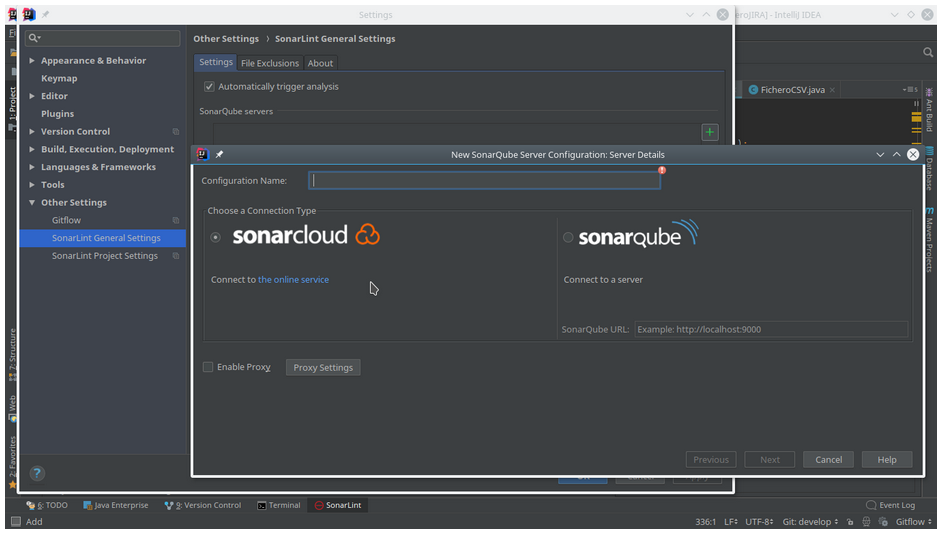Click the lock icon in status bar

[x=849, y=522]
